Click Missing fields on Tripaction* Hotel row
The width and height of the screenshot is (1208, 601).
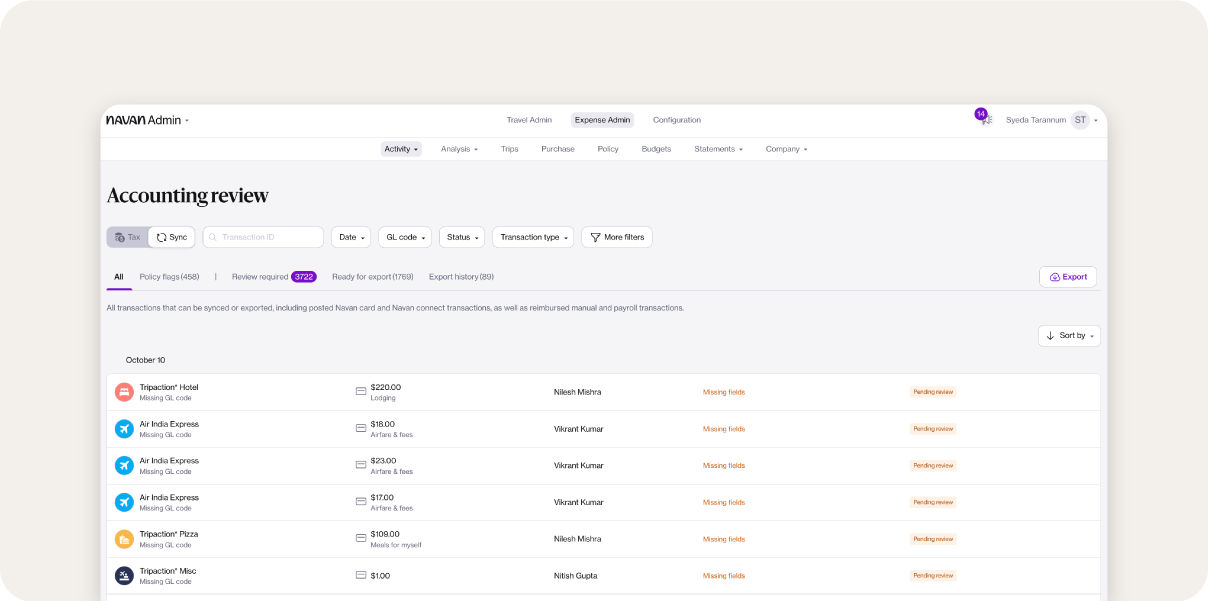[724, 392]
